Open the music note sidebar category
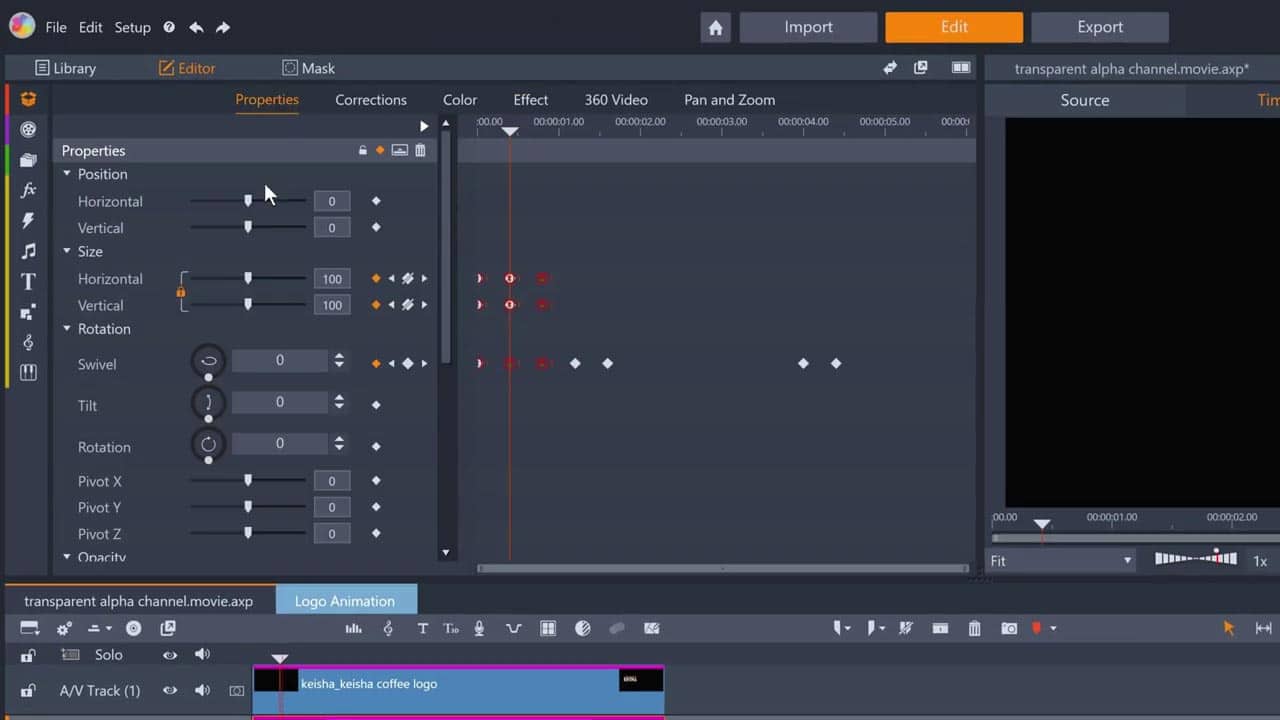 [x=28, y=251]
